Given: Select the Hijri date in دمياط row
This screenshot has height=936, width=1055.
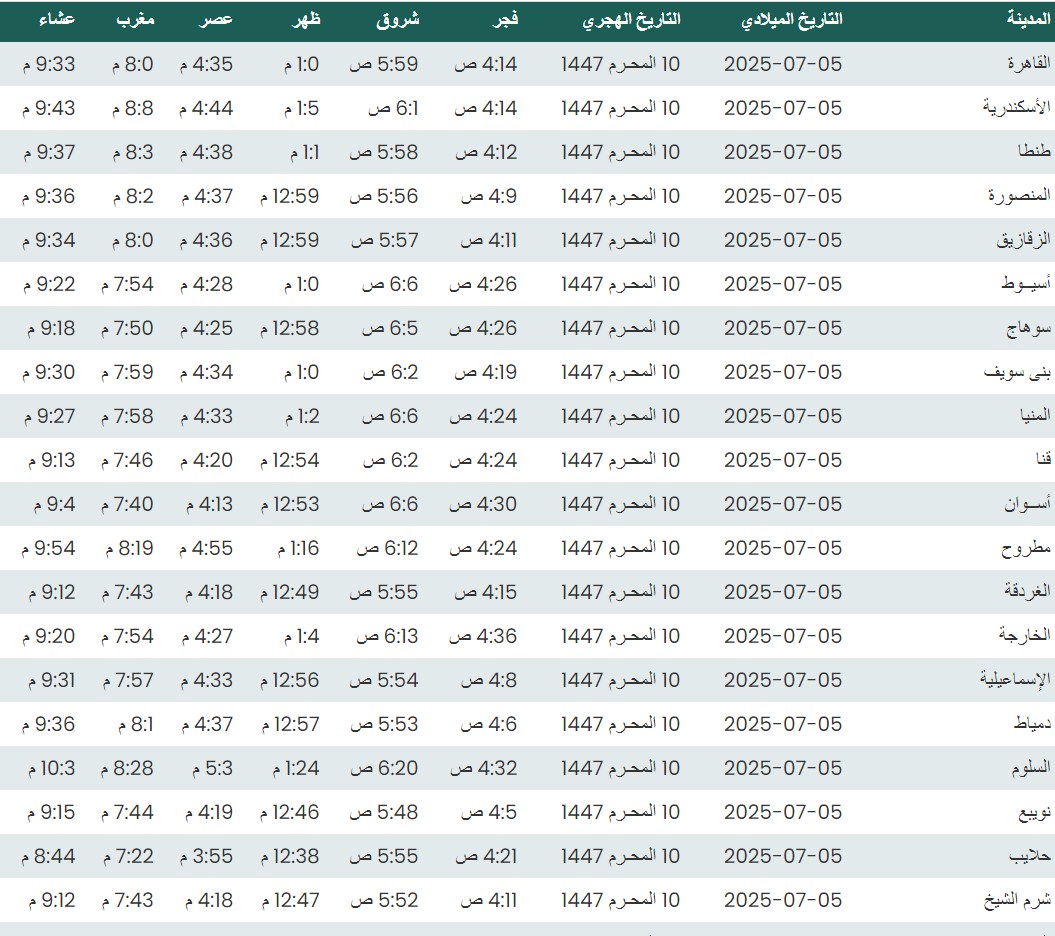Looking at the screenshot, I should 620,724.
